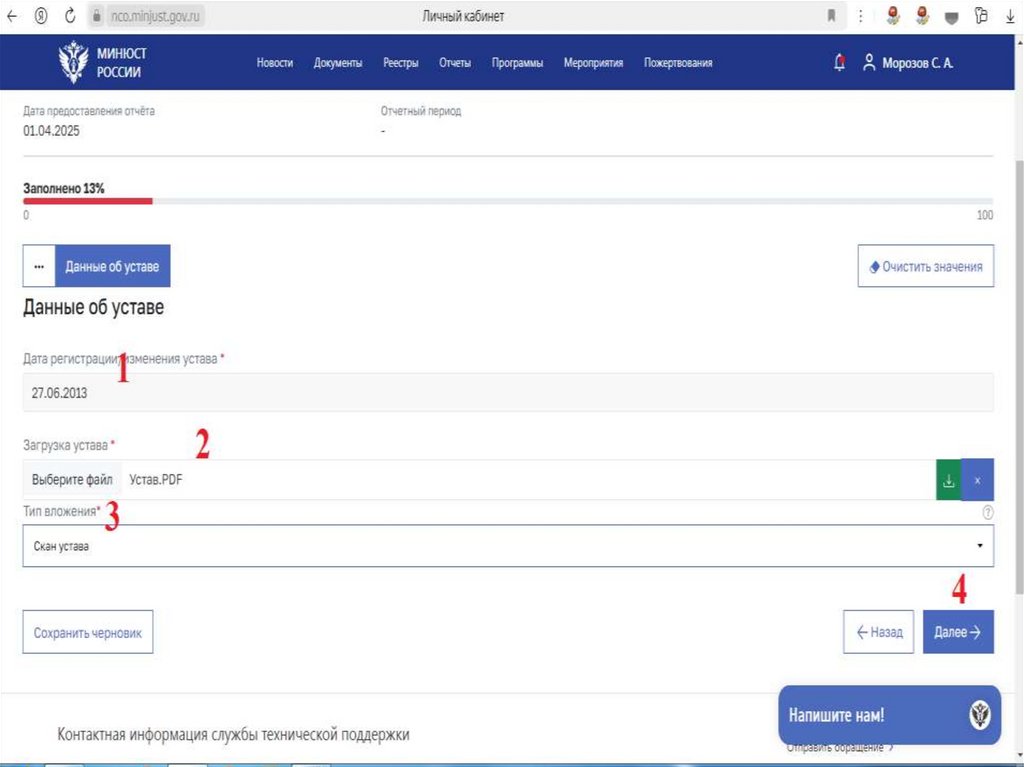Show help for Тип вложения question icon

987,513
